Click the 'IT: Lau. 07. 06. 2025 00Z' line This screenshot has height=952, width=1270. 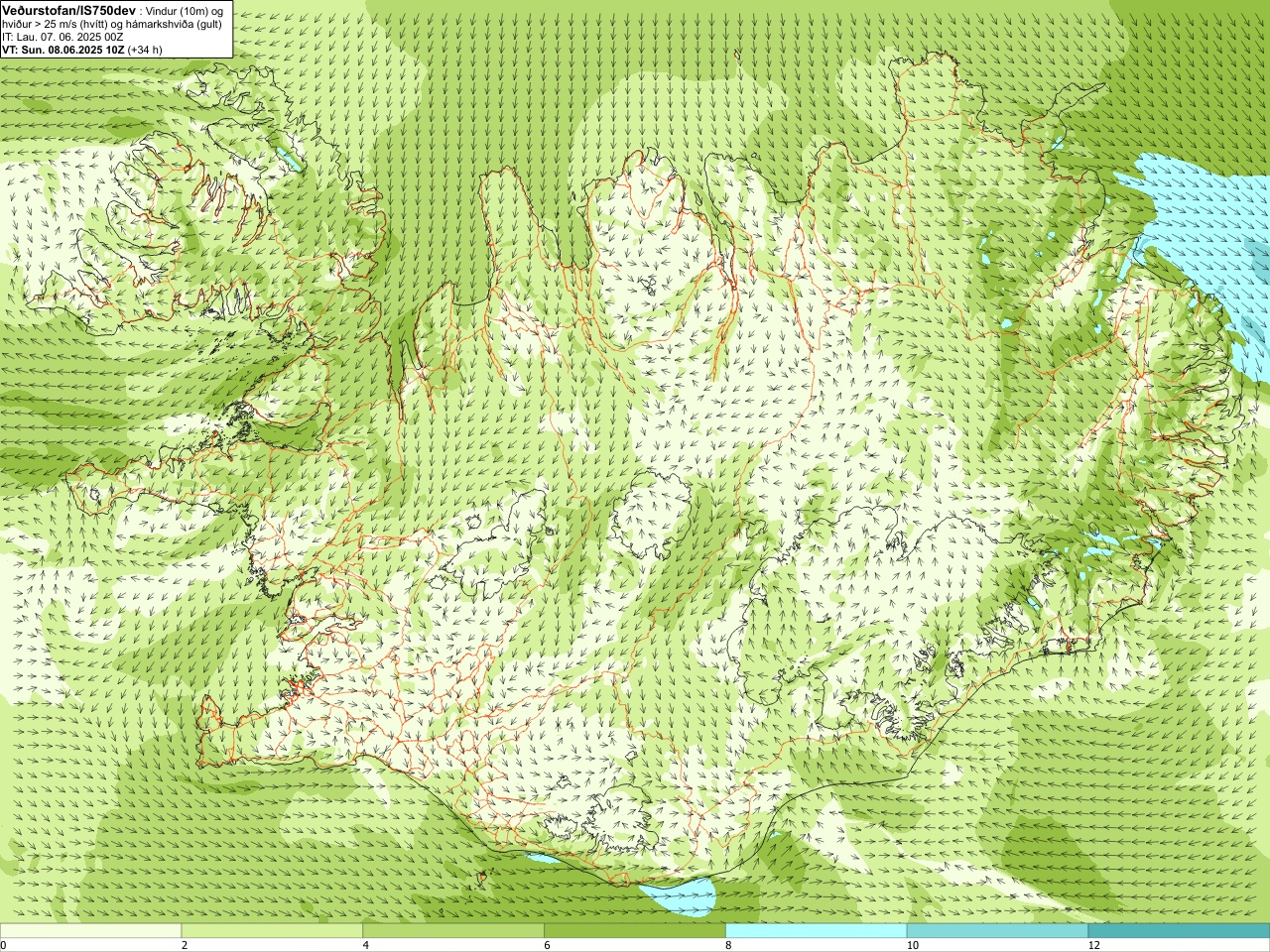(x=63, y=37)
